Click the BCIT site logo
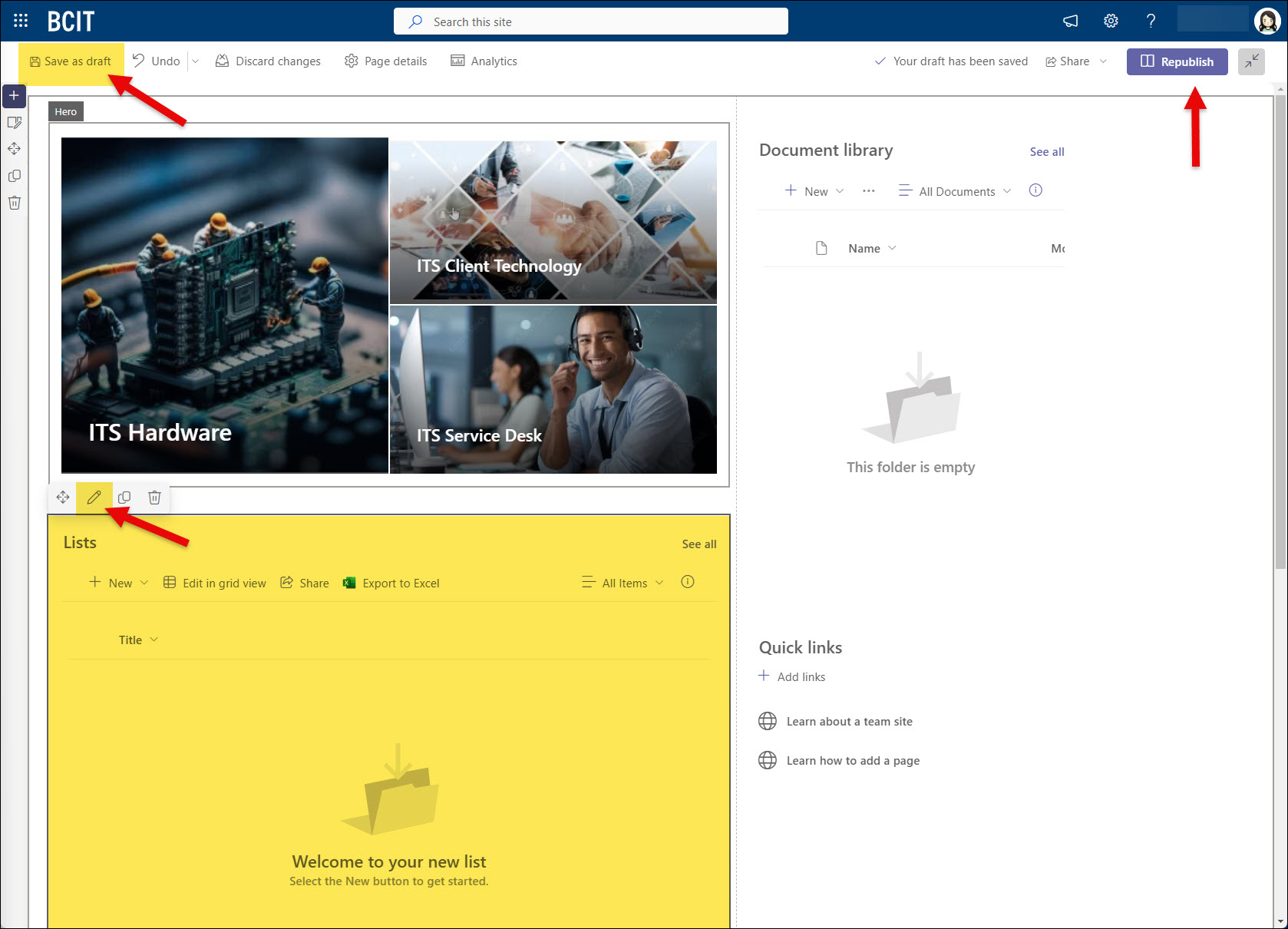 point(71,21)
